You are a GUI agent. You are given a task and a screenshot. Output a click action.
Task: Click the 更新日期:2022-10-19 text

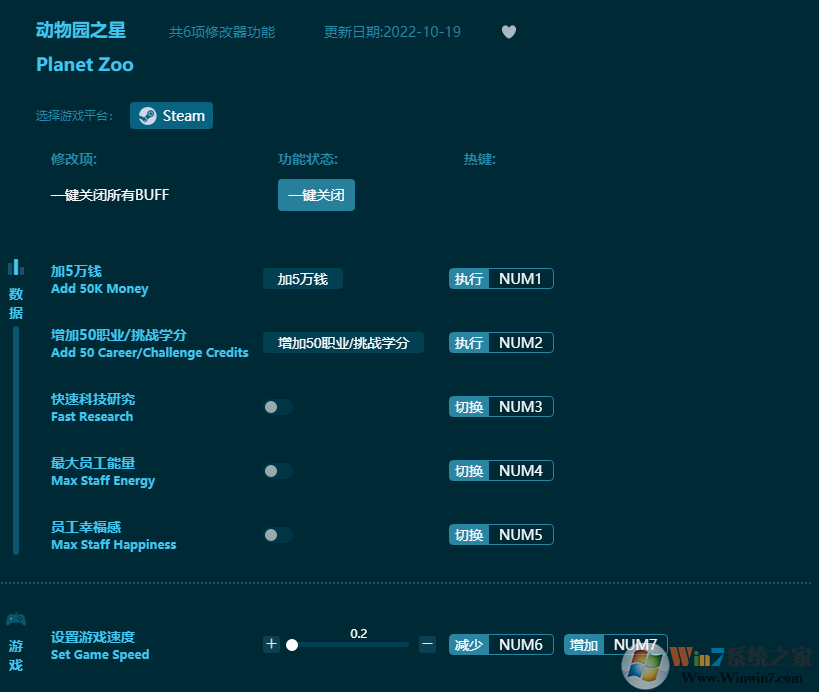392,32
